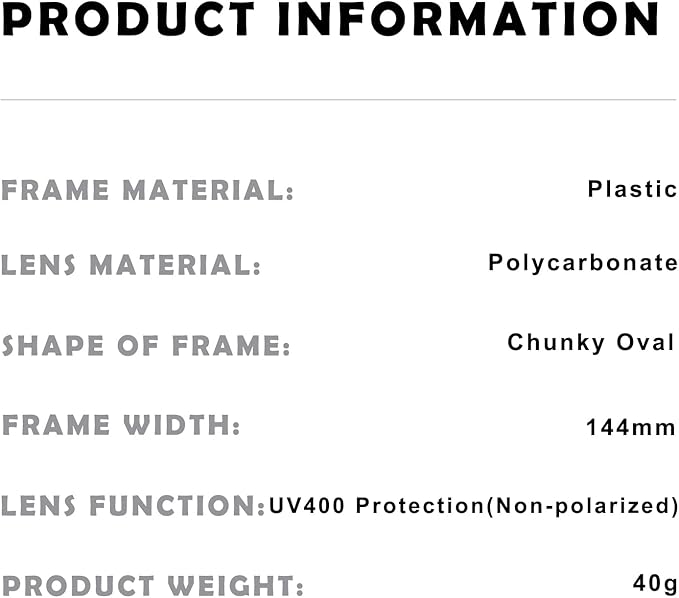Viewport: 679px width, 598px height.
Task: Click the Chunky Oval value
Action: click(x=591, y=343)
